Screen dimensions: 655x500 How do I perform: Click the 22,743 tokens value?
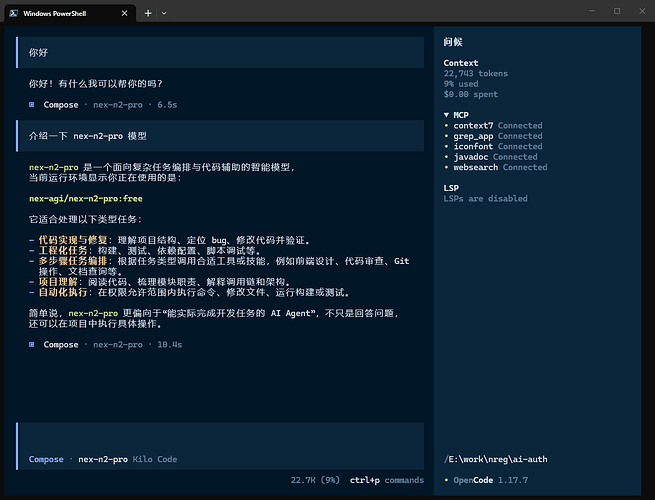pos(476,73)
